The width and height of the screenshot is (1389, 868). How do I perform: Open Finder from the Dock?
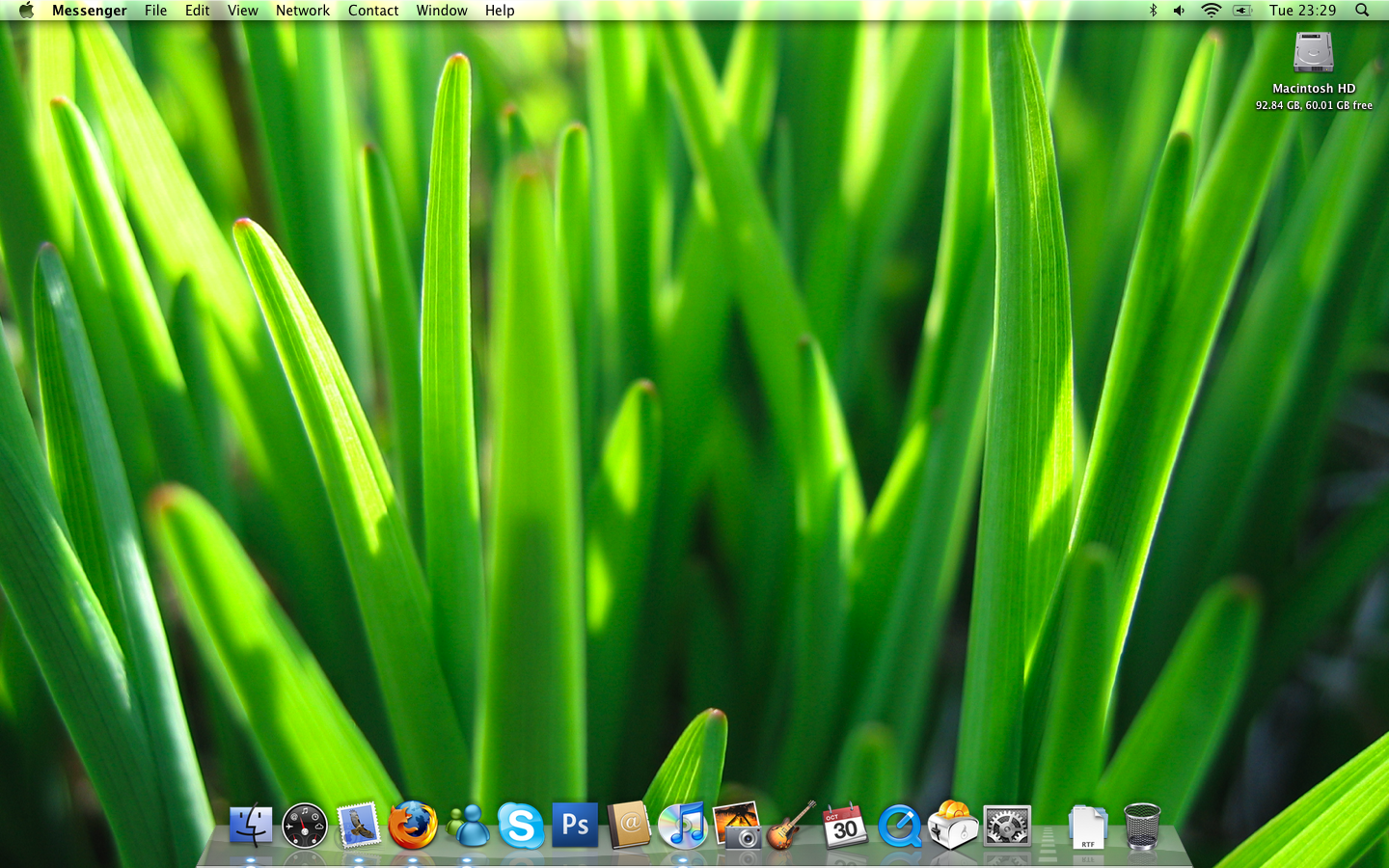(x=251, y=827)
